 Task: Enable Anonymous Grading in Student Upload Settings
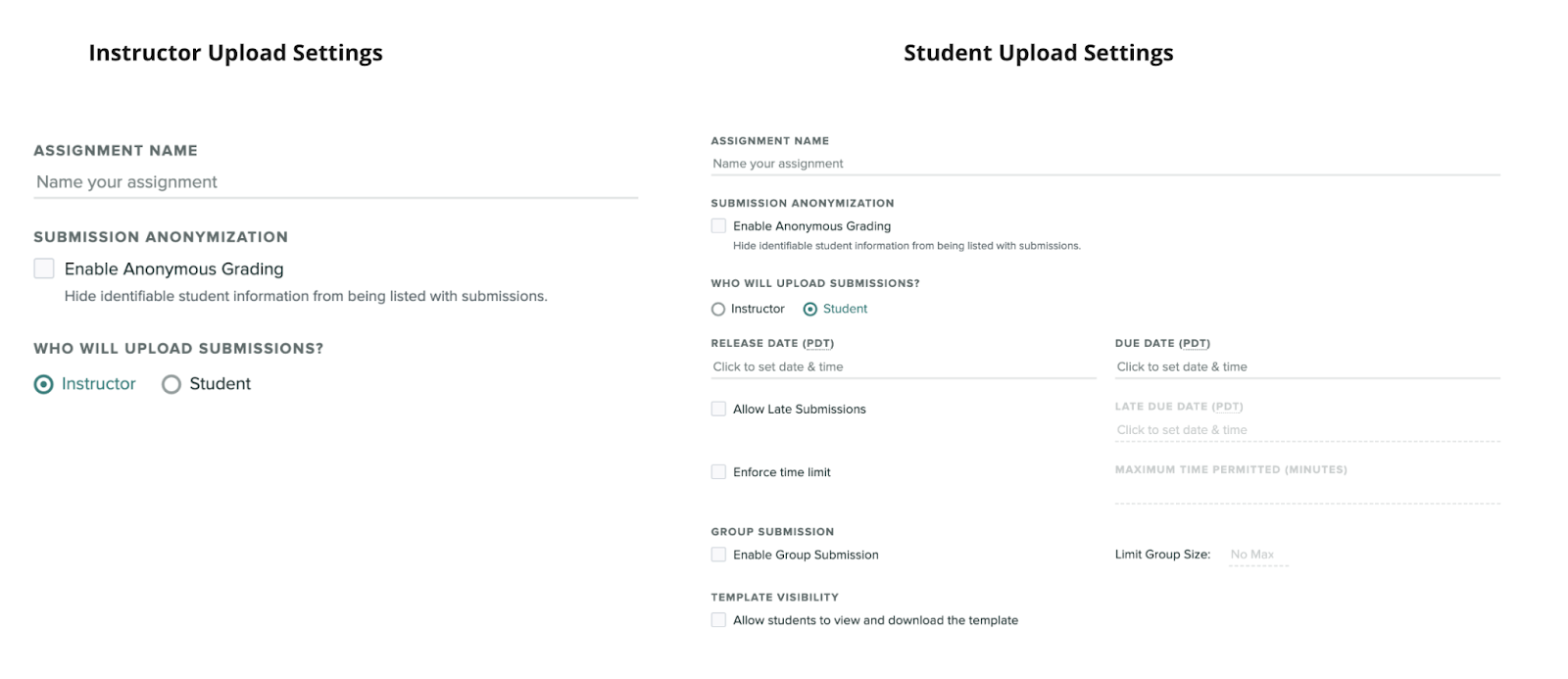(x=716, y=225)
